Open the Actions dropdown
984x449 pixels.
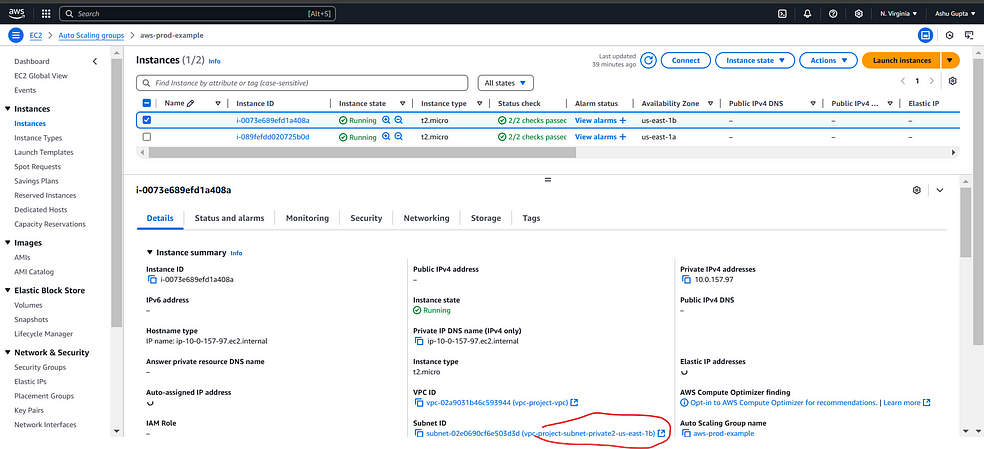pos(828,60)
